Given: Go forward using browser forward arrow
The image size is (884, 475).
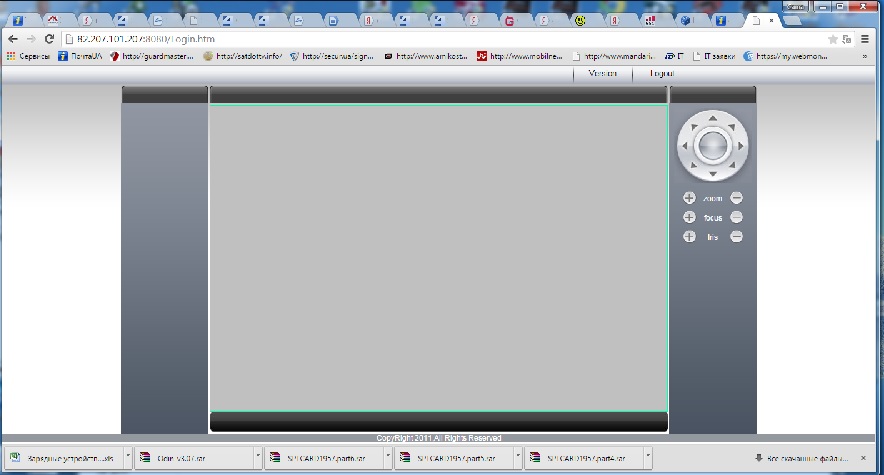Looking at the screenshot, I should pos(31,39).
